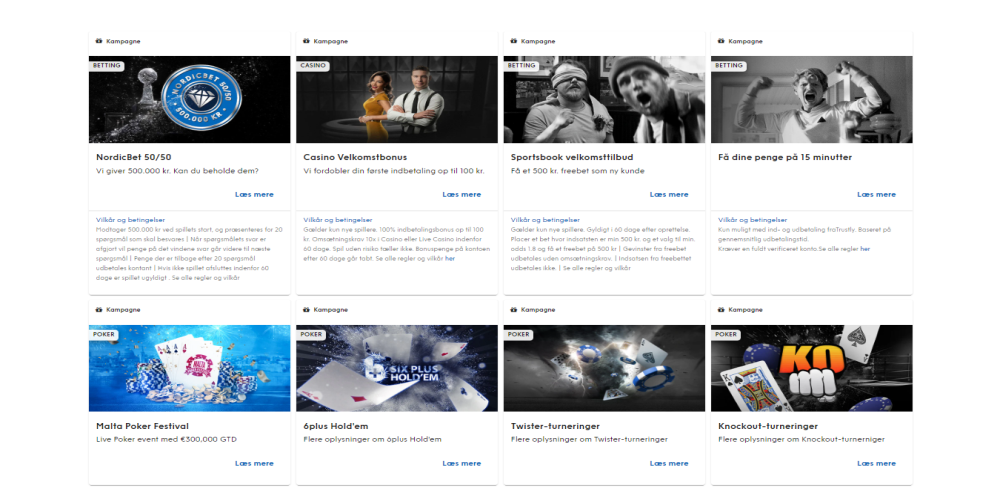Open Læs mere for Knockout-turneringer
This screenshot has height=500, width=1000.
coord(876,464)
